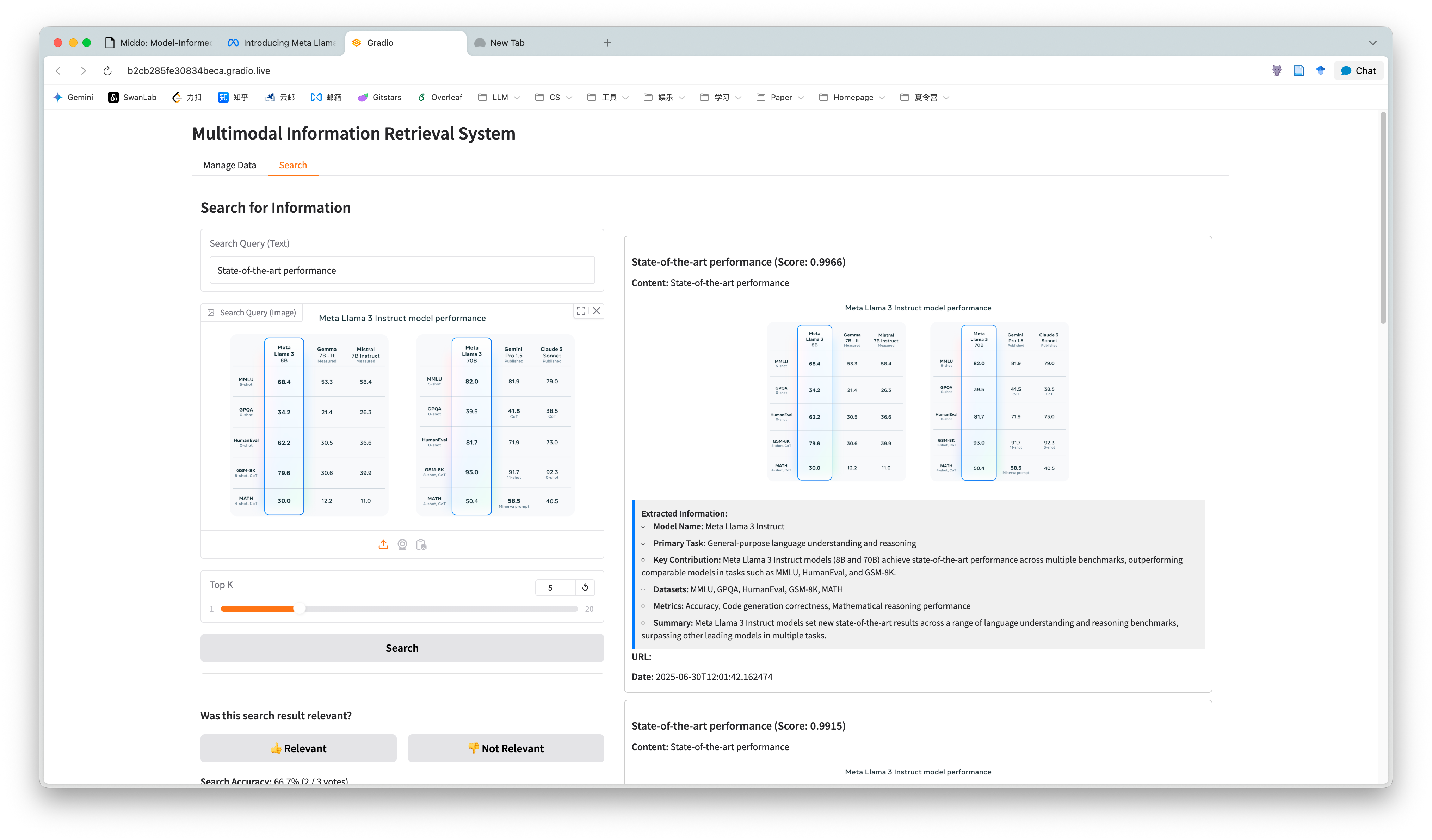Open the Overleaf bookmark

pyautogui.click(x=440, y=97)
